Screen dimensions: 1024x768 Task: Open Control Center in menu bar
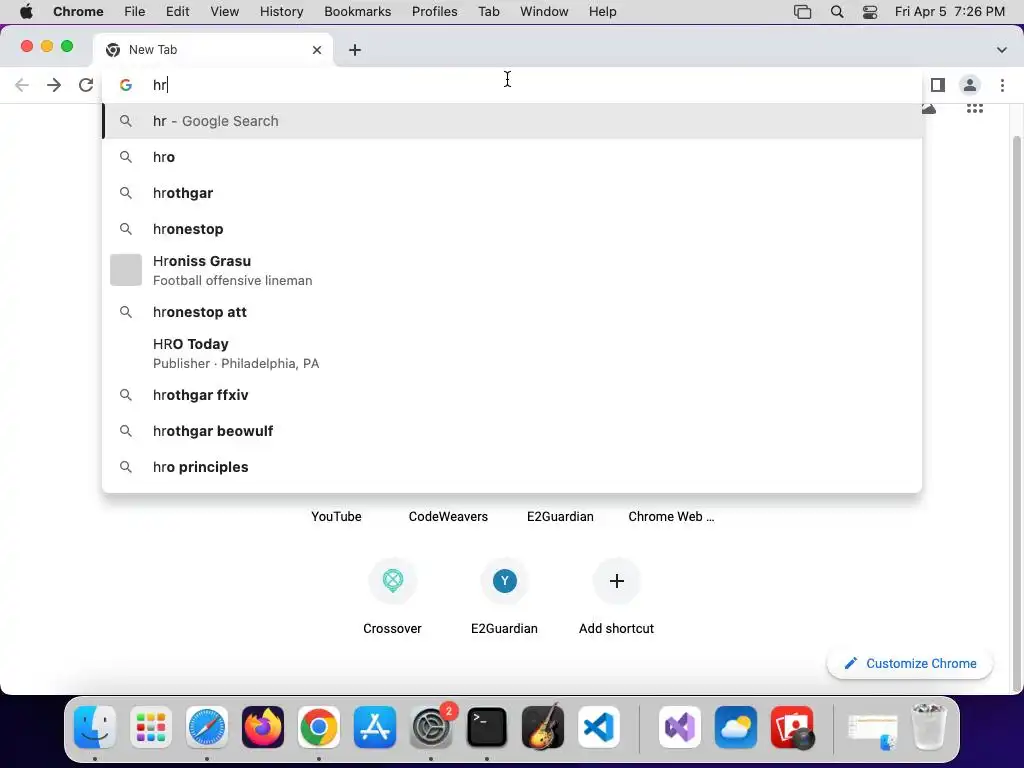click(x=870, y=12)
